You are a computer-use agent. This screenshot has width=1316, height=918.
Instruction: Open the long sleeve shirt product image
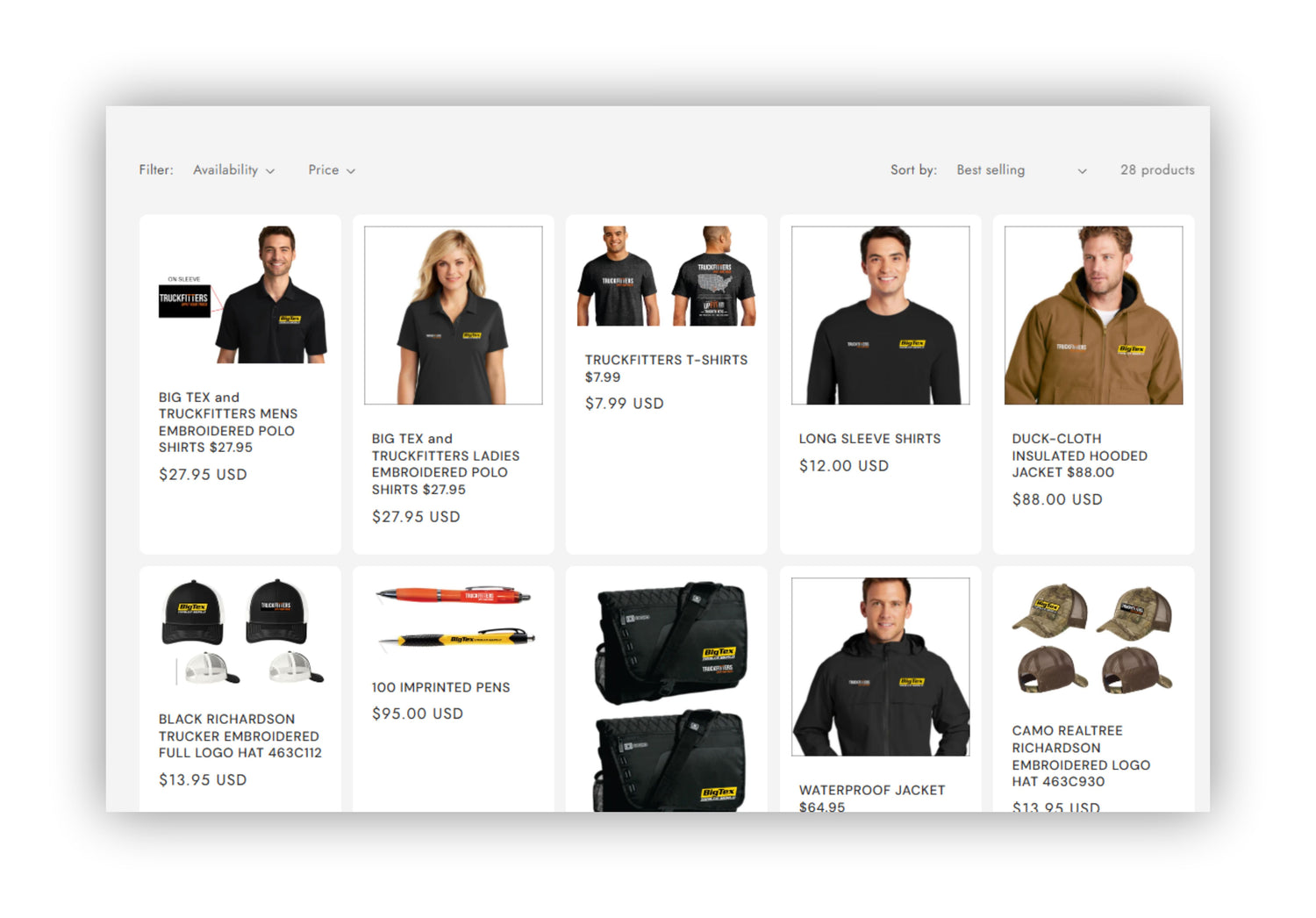[x=880, y=315]
